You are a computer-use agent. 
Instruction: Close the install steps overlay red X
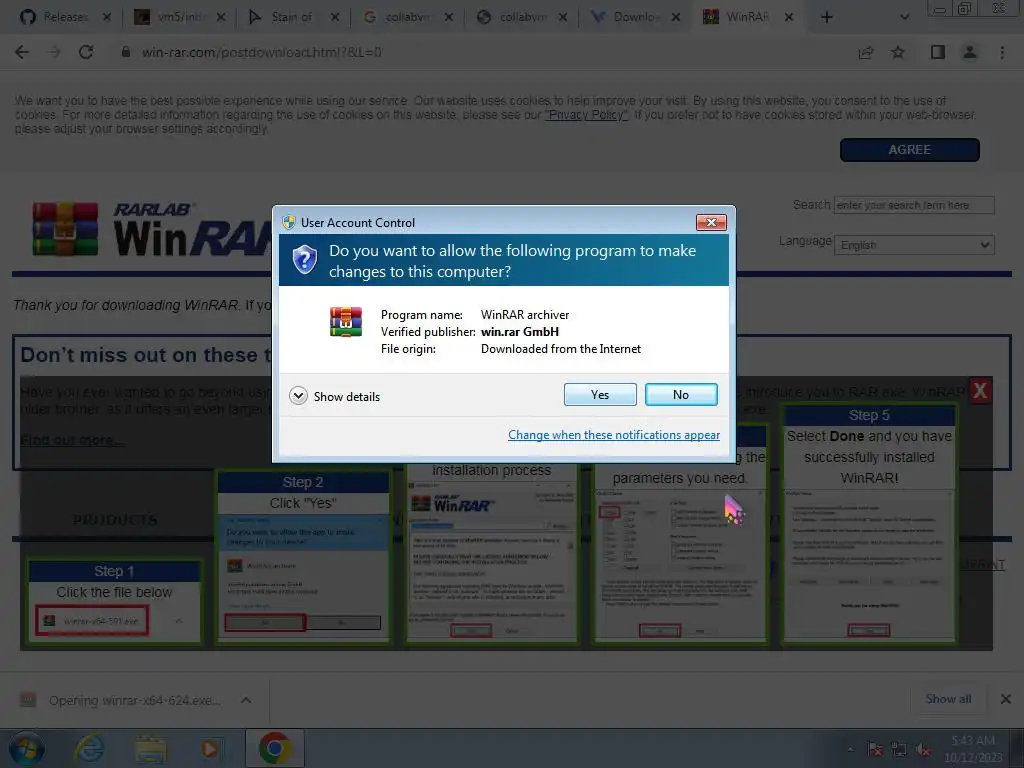click(x=980, y=391)
